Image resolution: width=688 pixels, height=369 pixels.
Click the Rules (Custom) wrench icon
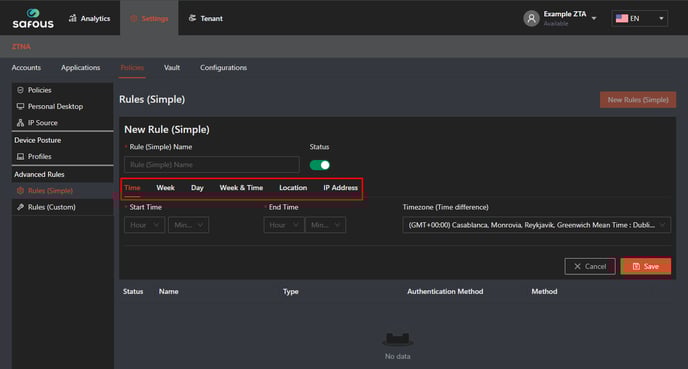tap(20, 207)
